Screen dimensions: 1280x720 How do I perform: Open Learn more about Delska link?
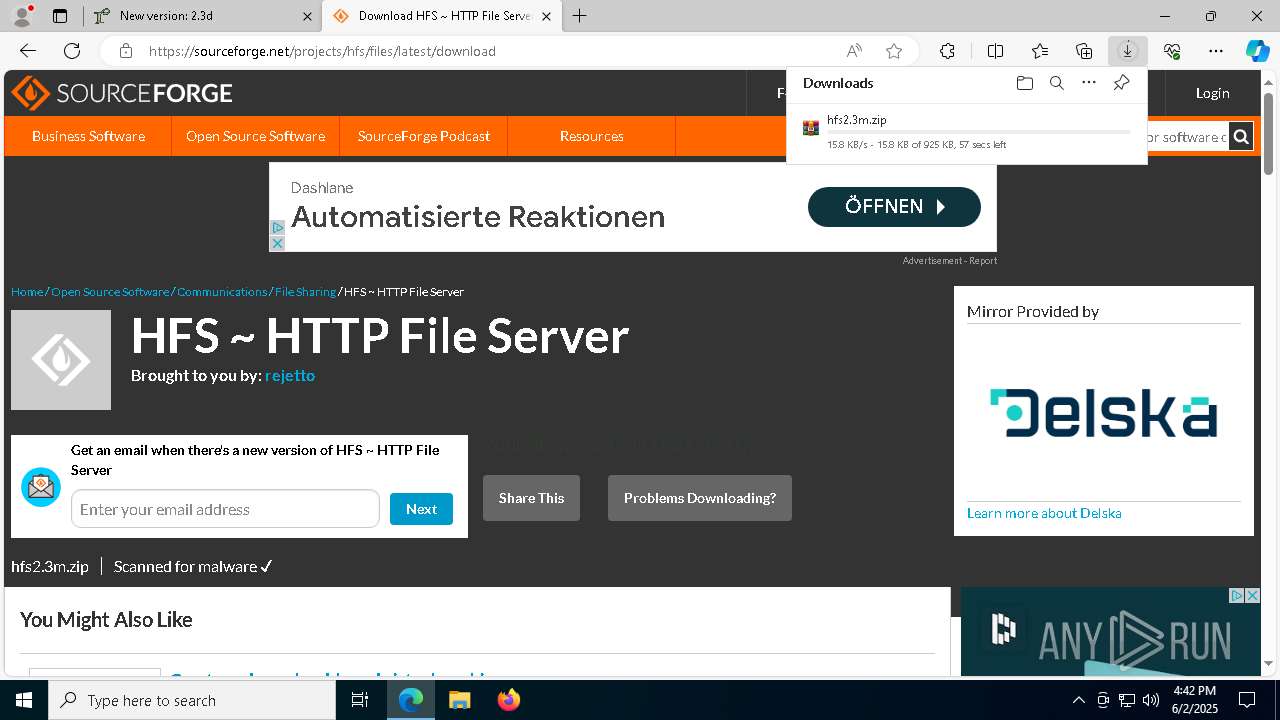1044,513
